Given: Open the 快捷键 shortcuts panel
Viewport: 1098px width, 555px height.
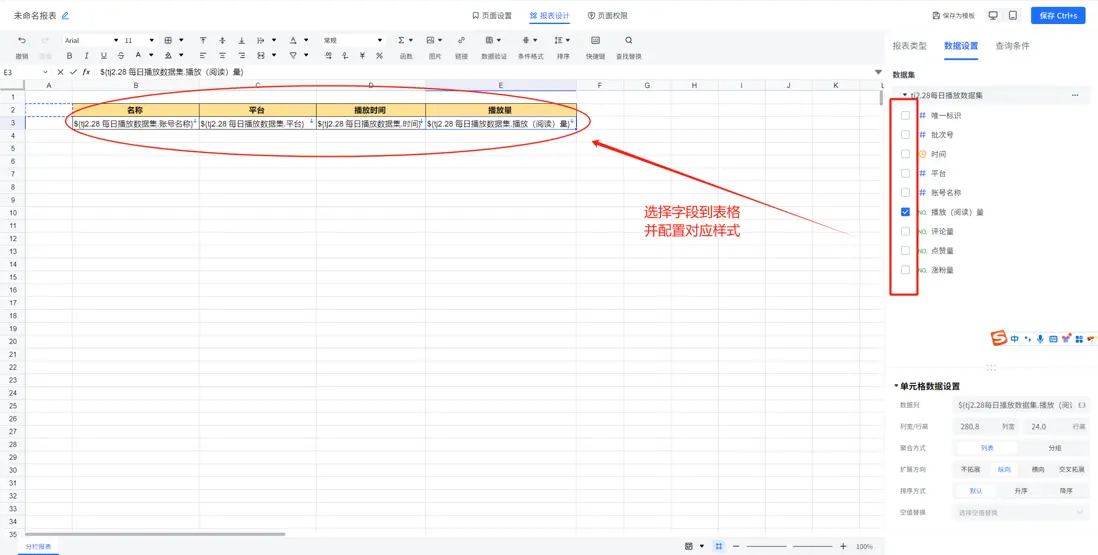Looking at the screenshot, I should point(595,47).
